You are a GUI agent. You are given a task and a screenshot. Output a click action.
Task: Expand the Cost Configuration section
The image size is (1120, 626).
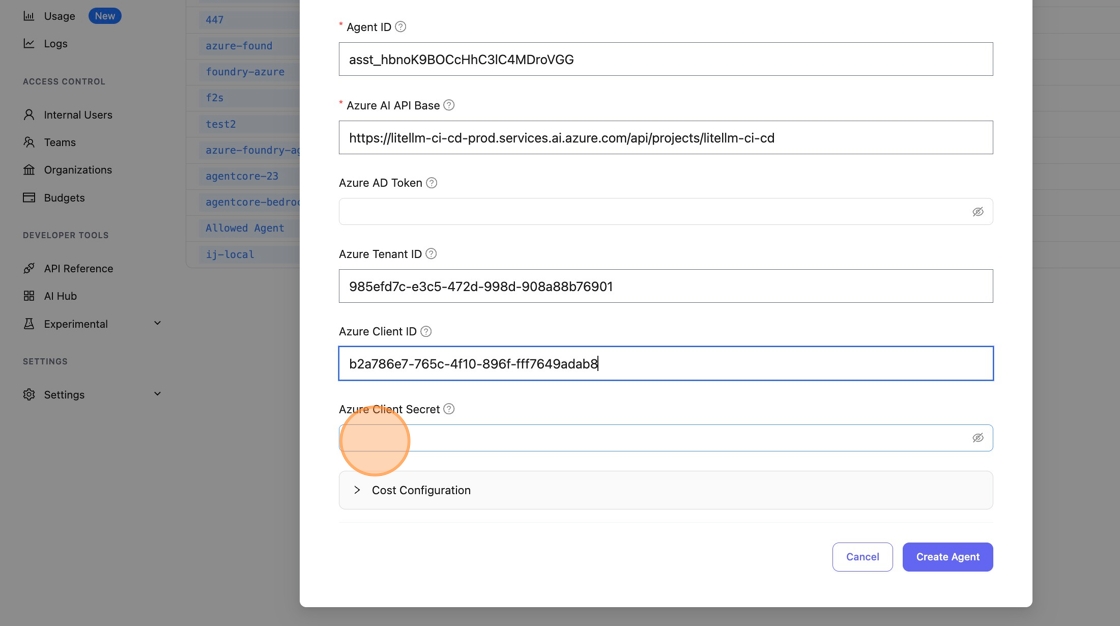click(666, 490)
